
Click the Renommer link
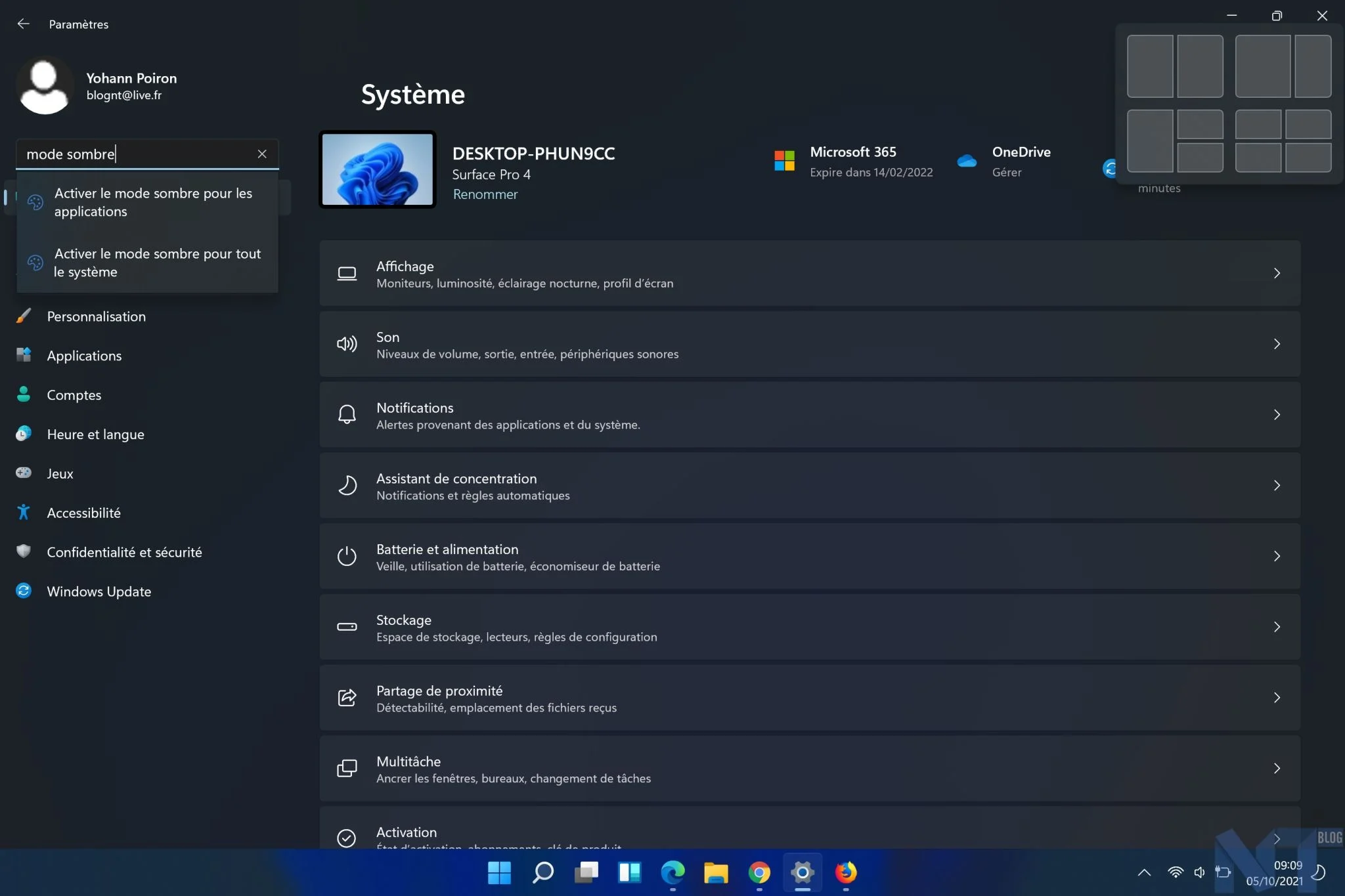[x=485, y=194]
